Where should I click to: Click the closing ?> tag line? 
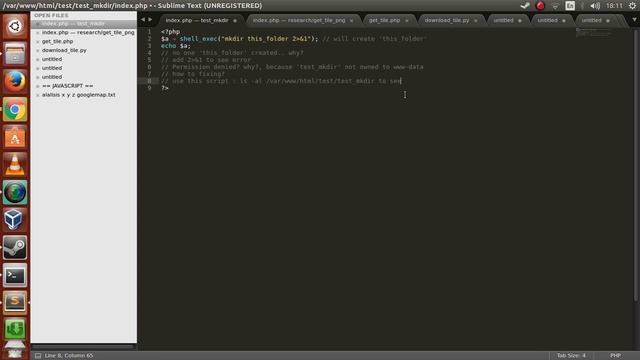(164, 88)
